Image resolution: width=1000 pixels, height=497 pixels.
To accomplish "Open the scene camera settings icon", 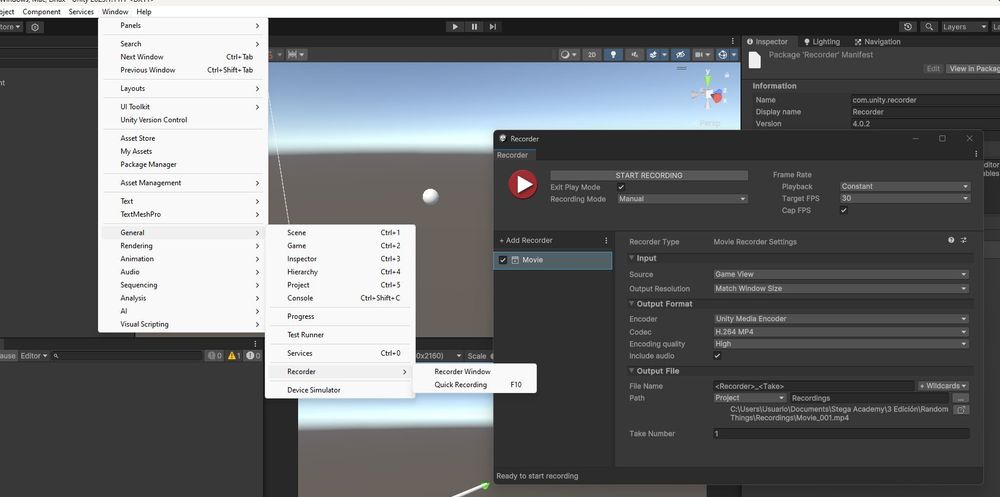I will point(702,55).
